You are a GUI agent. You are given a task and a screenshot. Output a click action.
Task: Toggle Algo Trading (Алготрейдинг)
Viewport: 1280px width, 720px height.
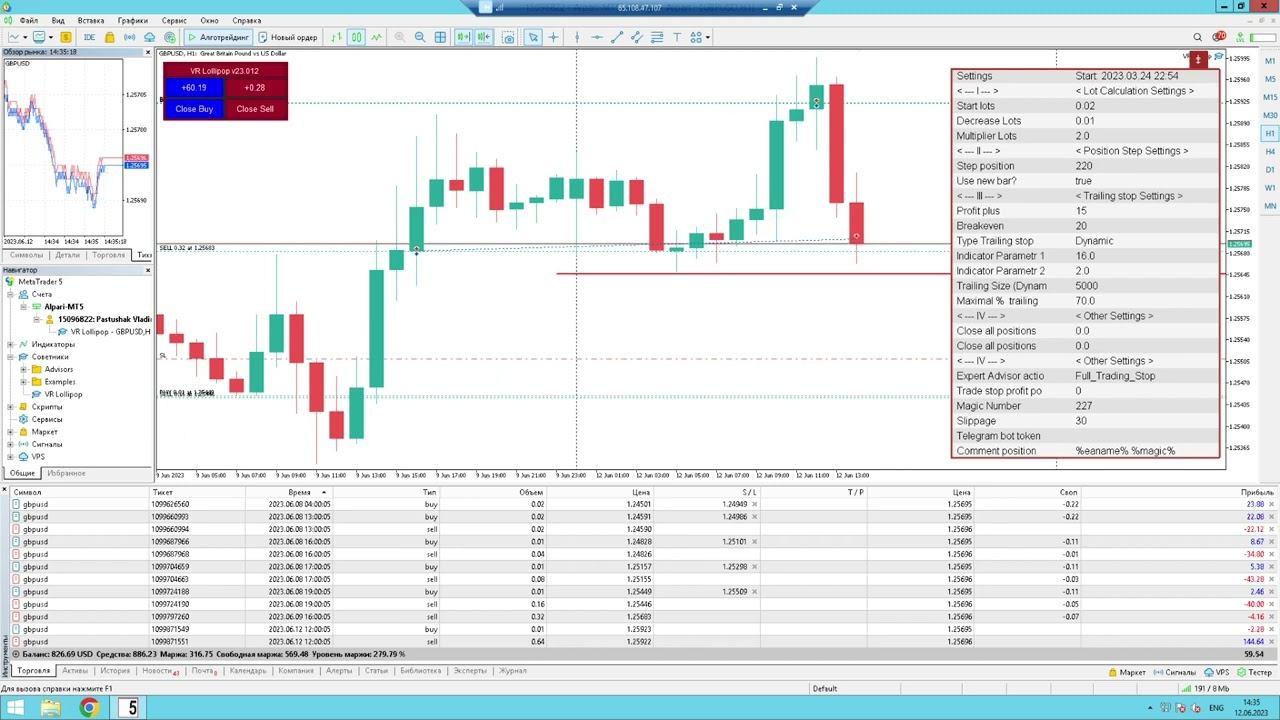[x=219, y=37]
